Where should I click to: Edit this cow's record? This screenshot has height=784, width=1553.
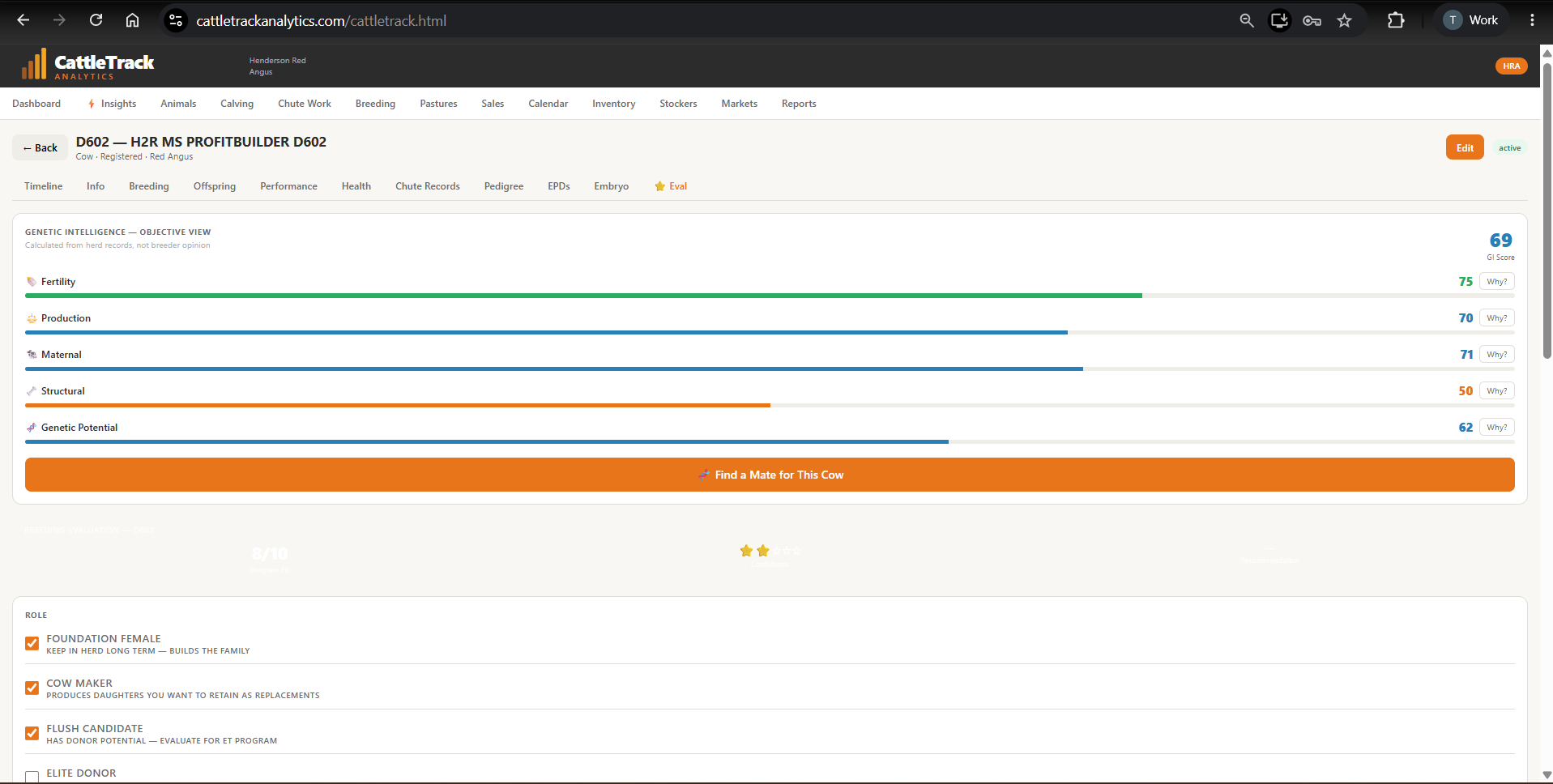click(1465, 147)
